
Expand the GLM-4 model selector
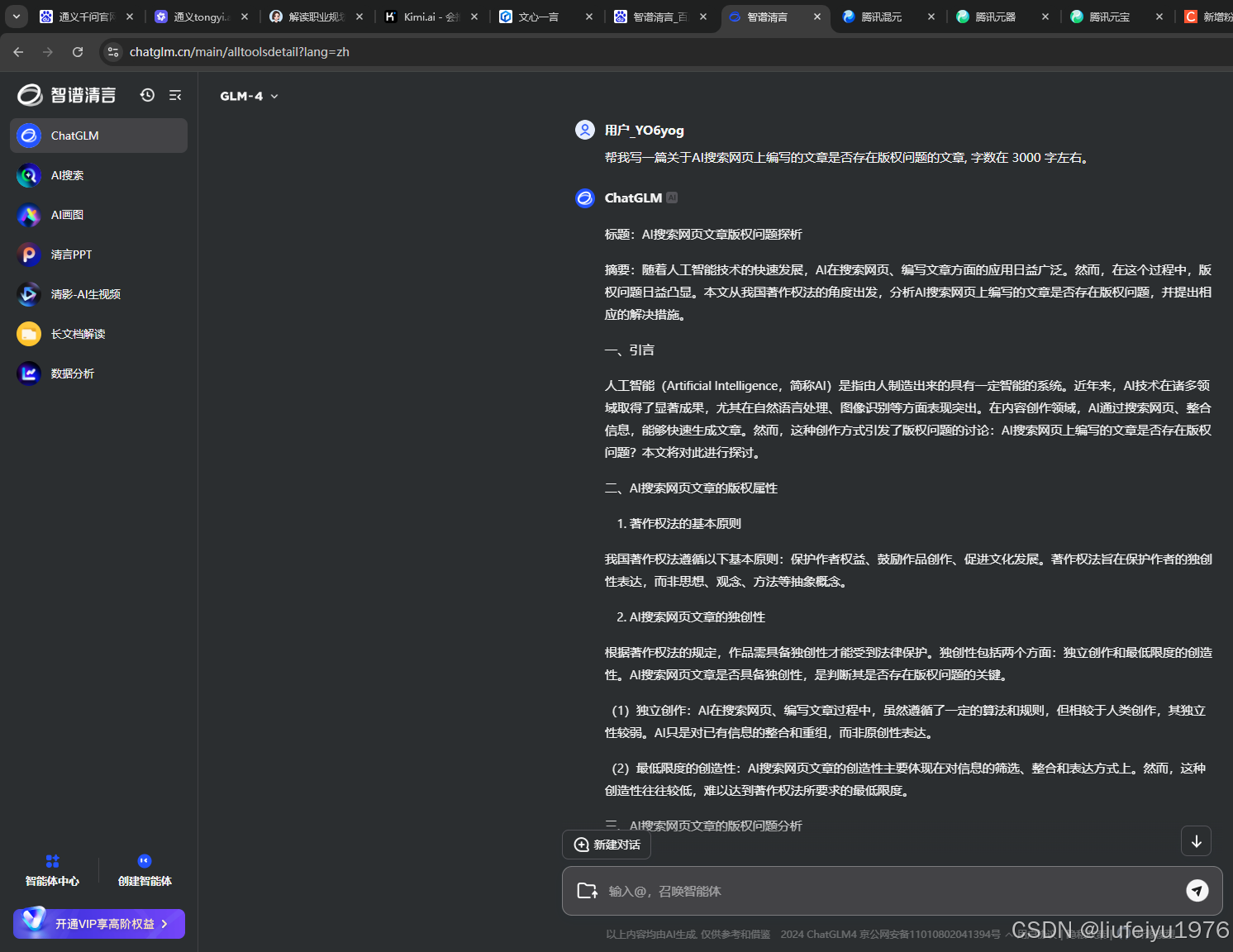[x=249, y=96]
